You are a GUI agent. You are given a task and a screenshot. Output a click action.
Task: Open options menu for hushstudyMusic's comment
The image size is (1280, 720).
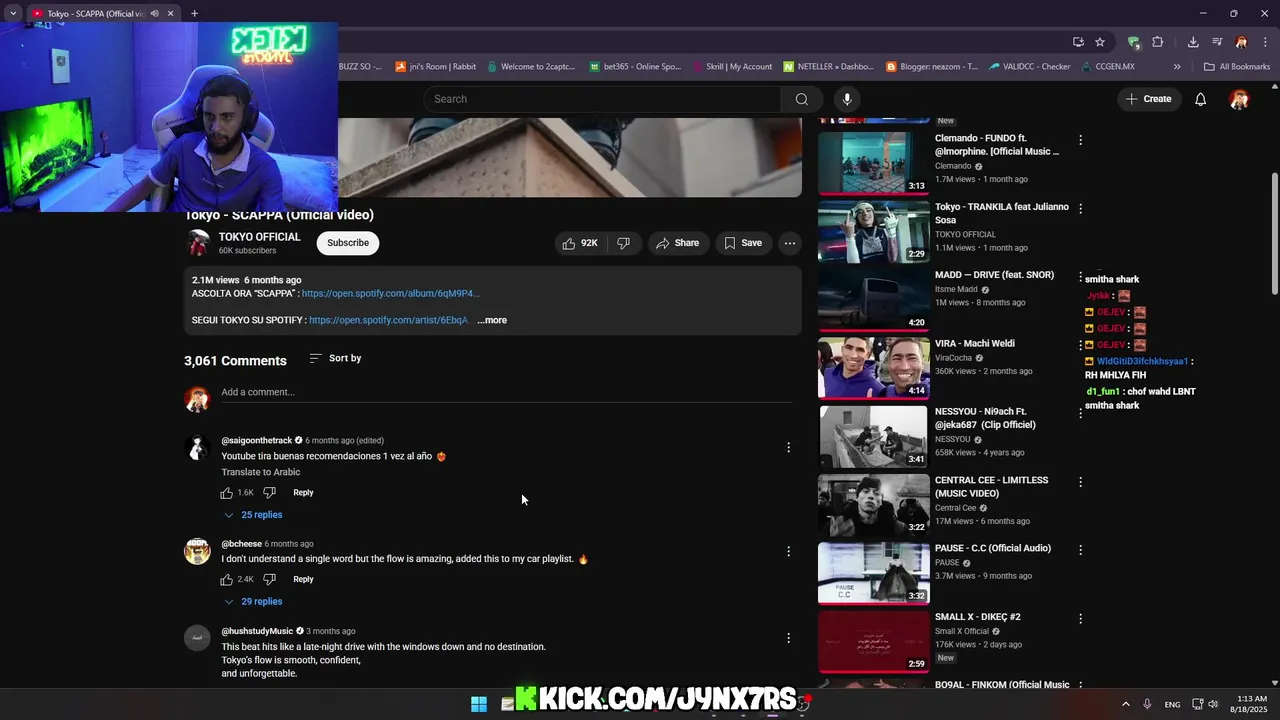pos(788,638)
